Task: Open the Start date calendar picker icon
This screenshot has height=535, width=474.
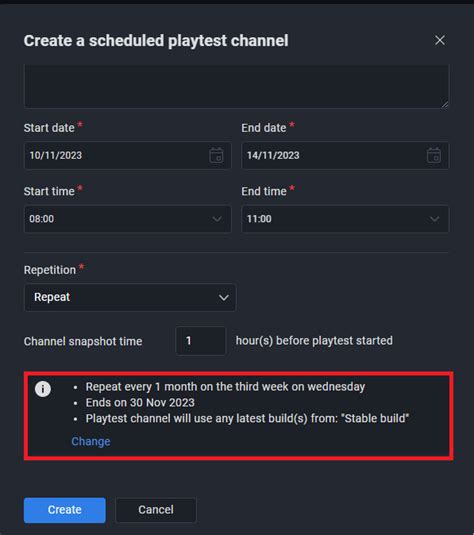Action: [216, 155]
